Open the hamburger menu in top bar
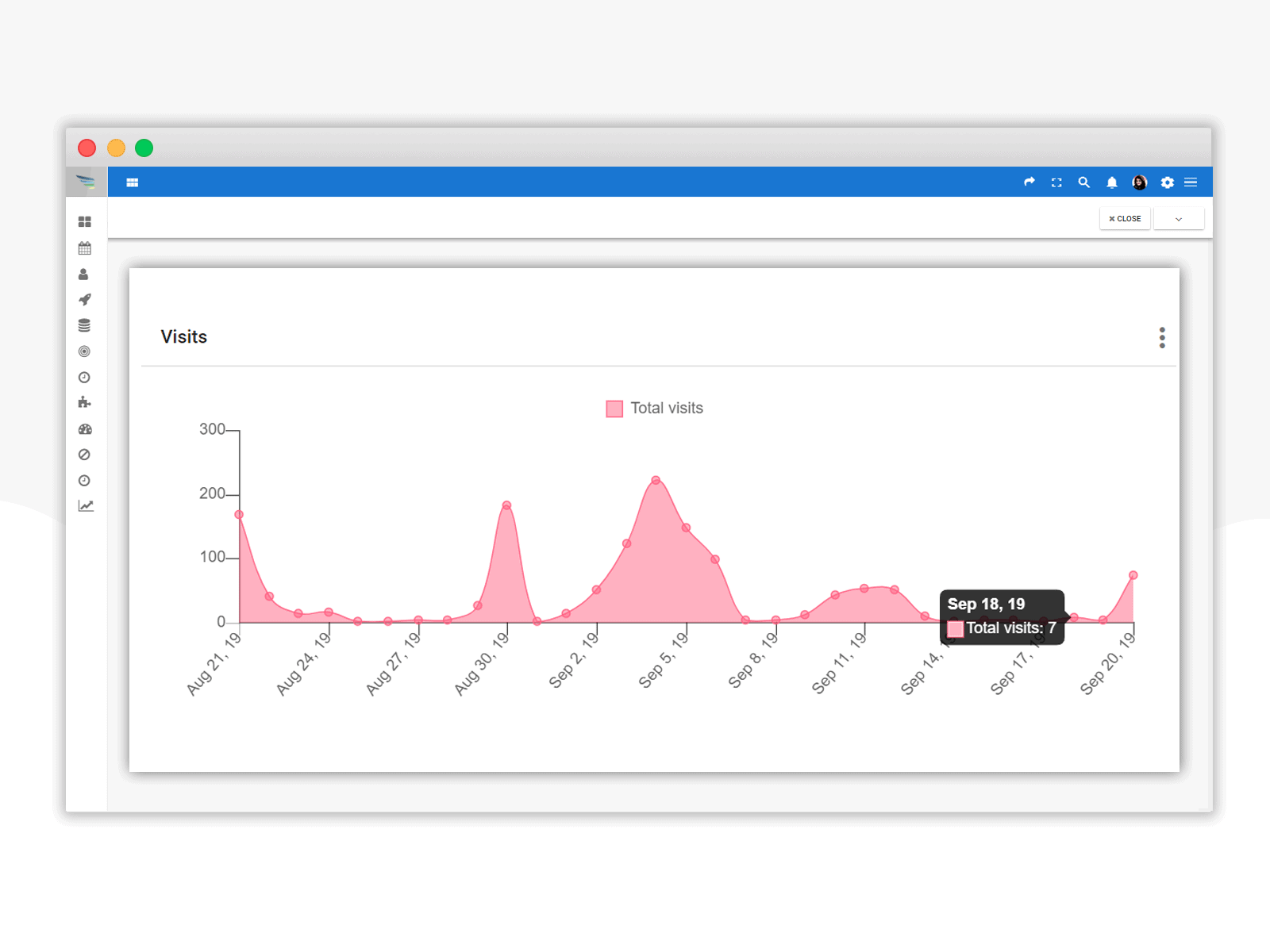 (1191, 182)
